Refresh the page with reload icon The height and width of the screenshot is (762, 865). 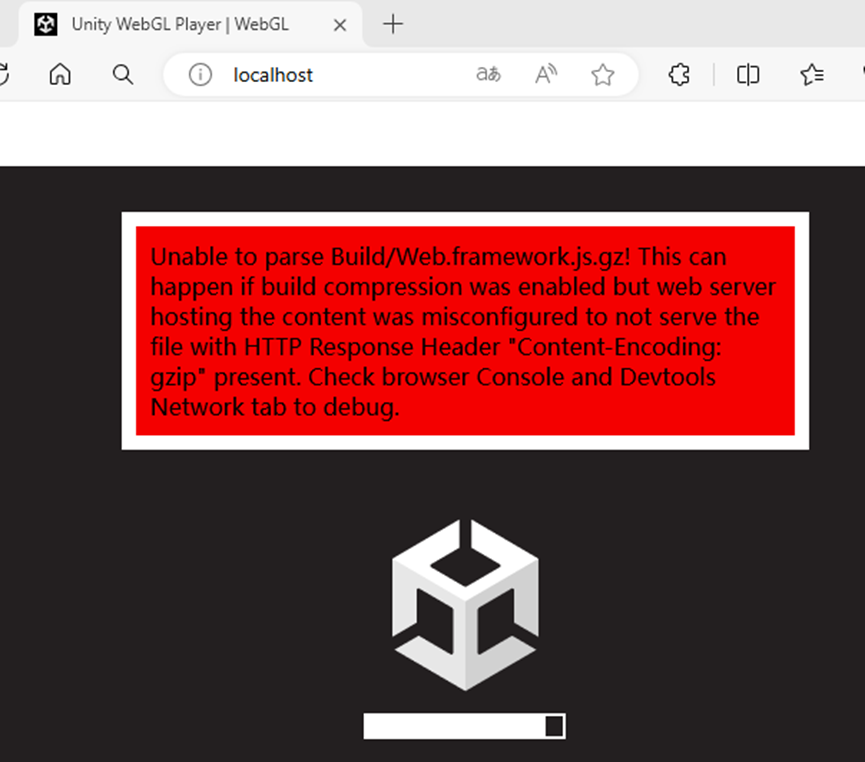coord(3,74)
